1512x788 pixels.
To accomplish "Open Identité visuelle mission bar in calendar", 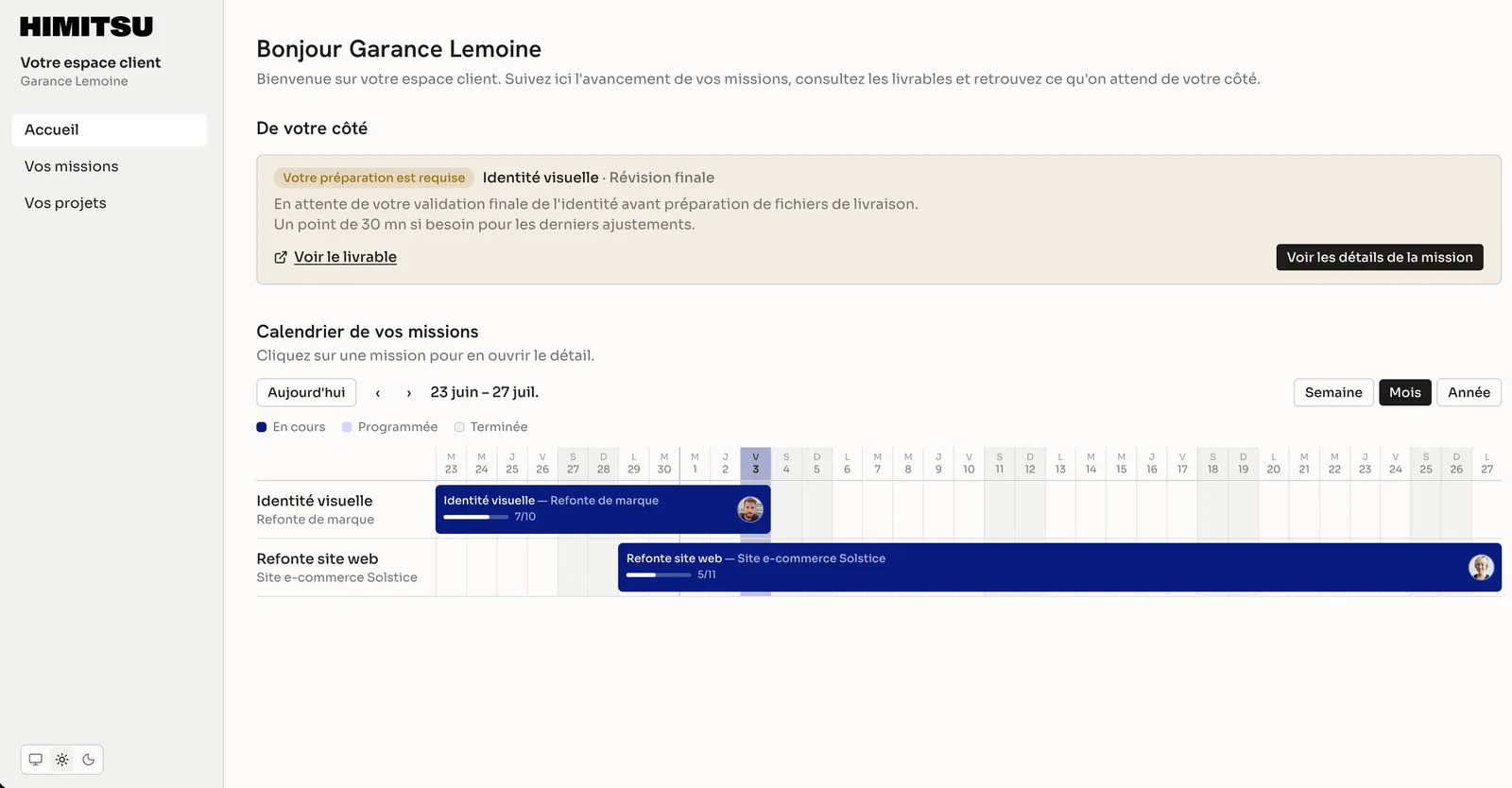I will [x=603, y=509].
